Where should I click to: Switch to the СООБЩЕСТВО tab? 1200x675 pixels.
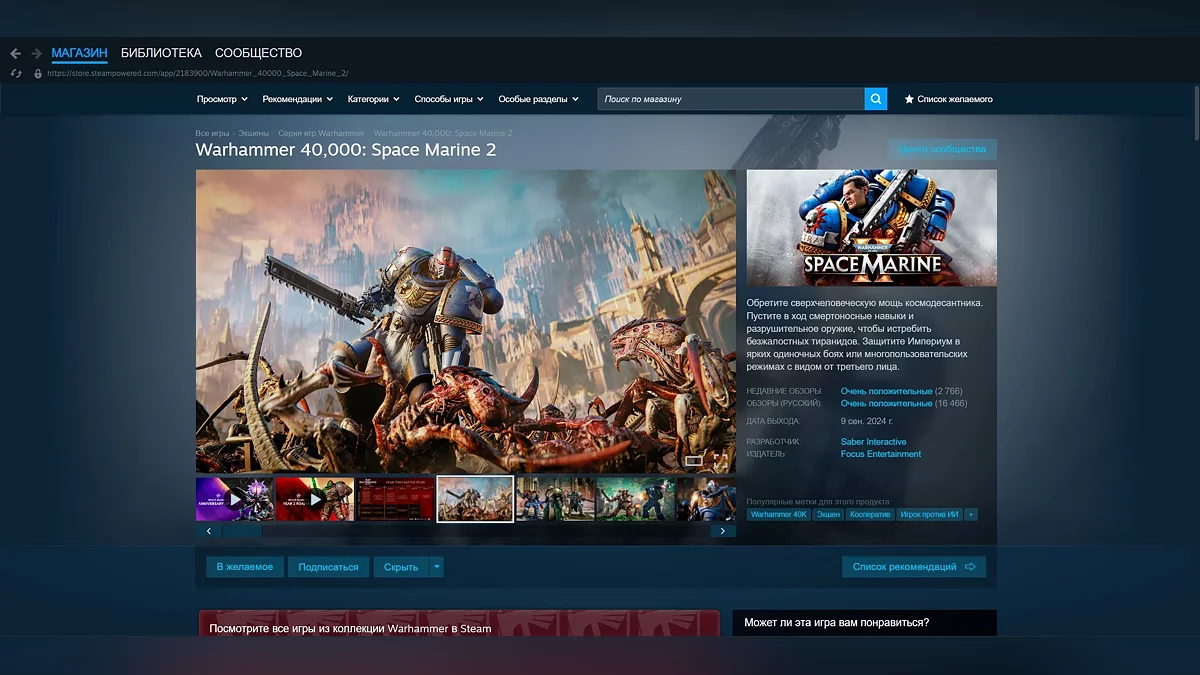tap(258, 53)
